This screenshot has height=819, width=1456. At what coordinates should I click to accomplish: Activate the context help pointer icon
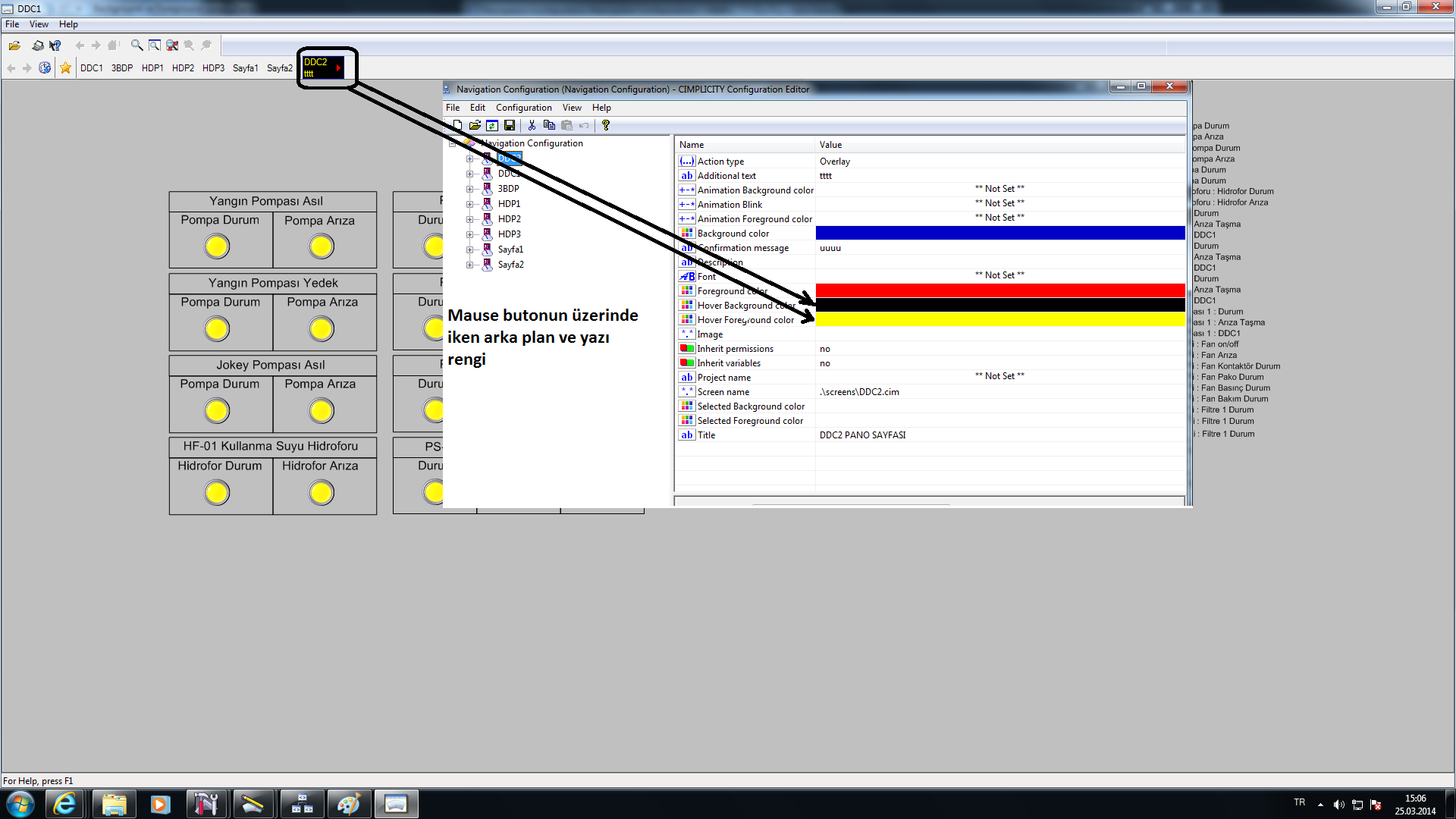point(55,45)
